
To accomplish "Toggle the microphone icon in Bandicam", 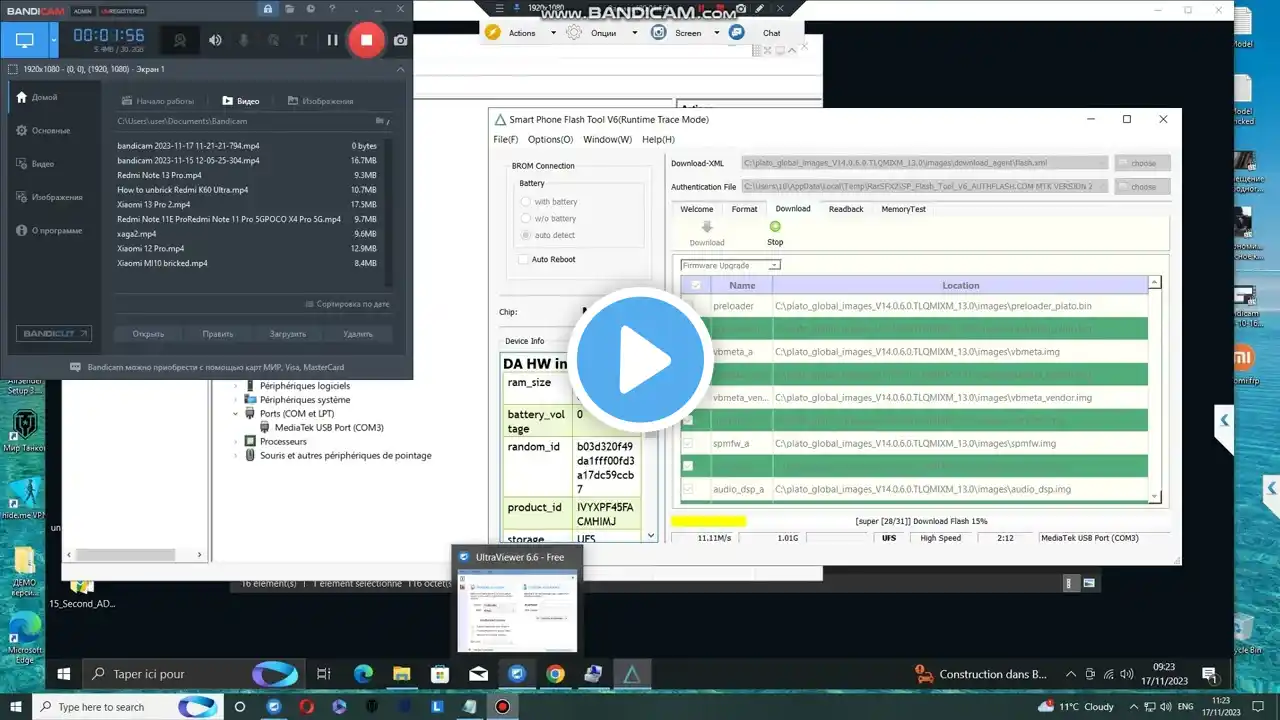I will click(244, 40).
